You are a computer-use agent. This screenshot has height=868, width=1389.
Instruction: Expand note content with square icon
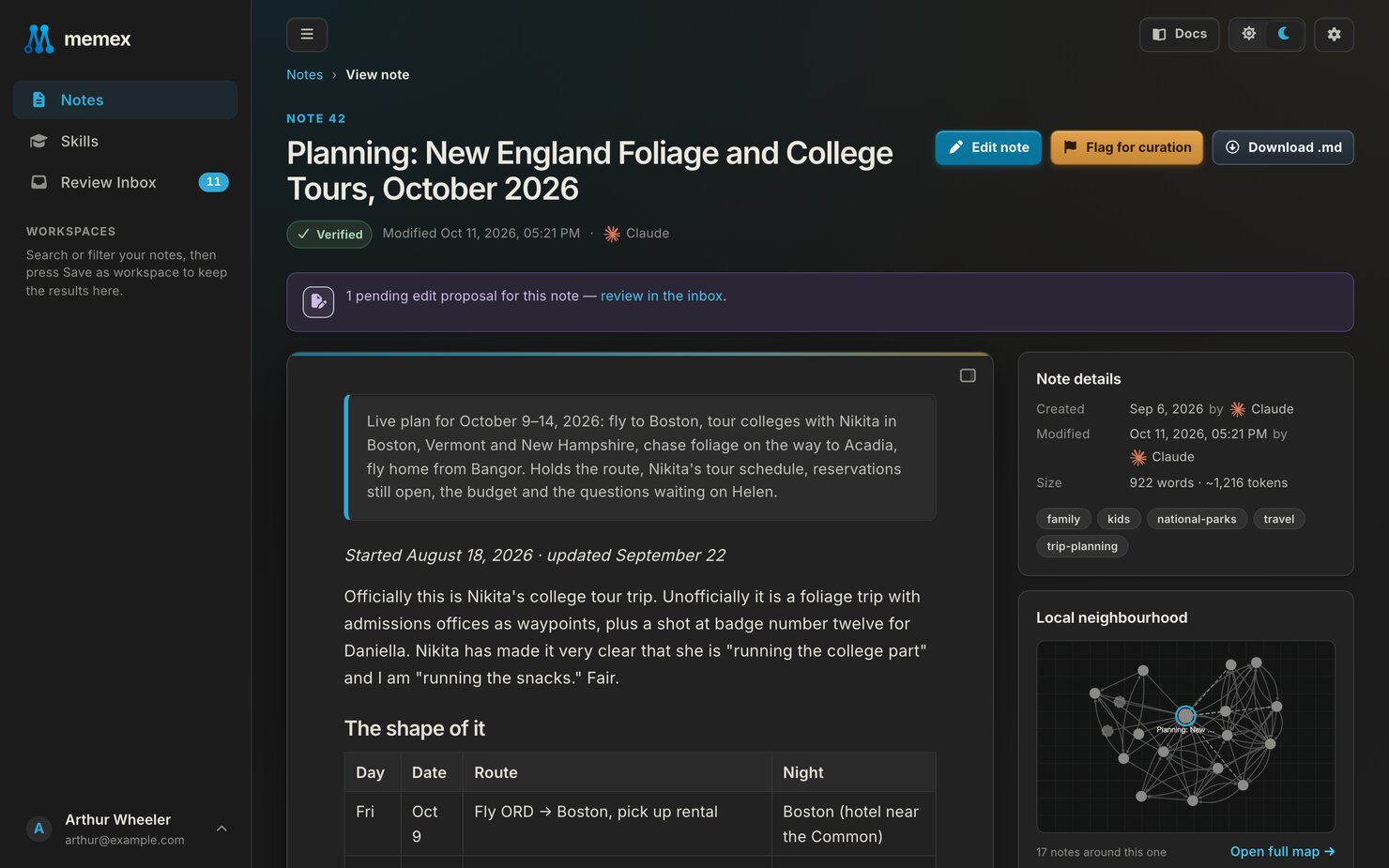(x=968, y=375)
